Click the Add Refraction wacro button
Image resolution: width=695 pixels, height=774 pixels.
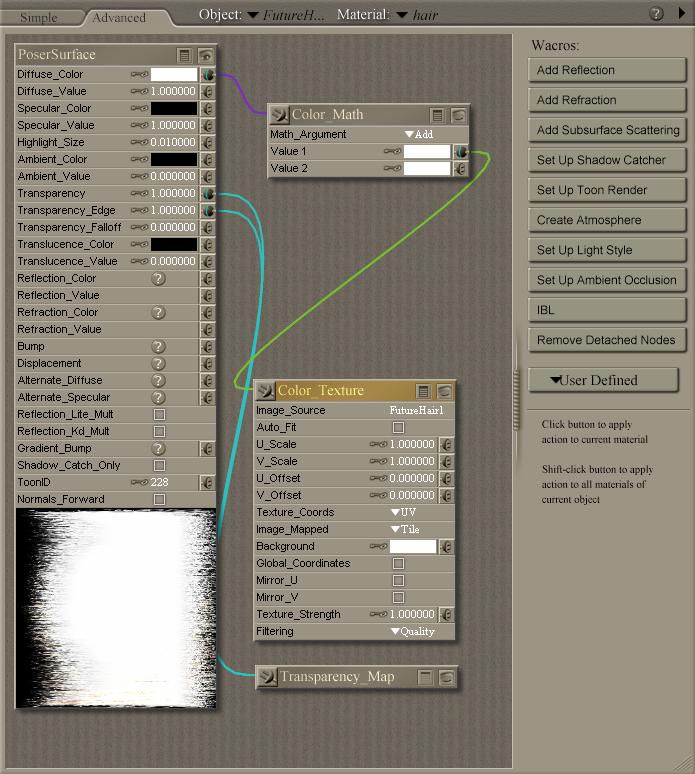click(x=607, y=100)
